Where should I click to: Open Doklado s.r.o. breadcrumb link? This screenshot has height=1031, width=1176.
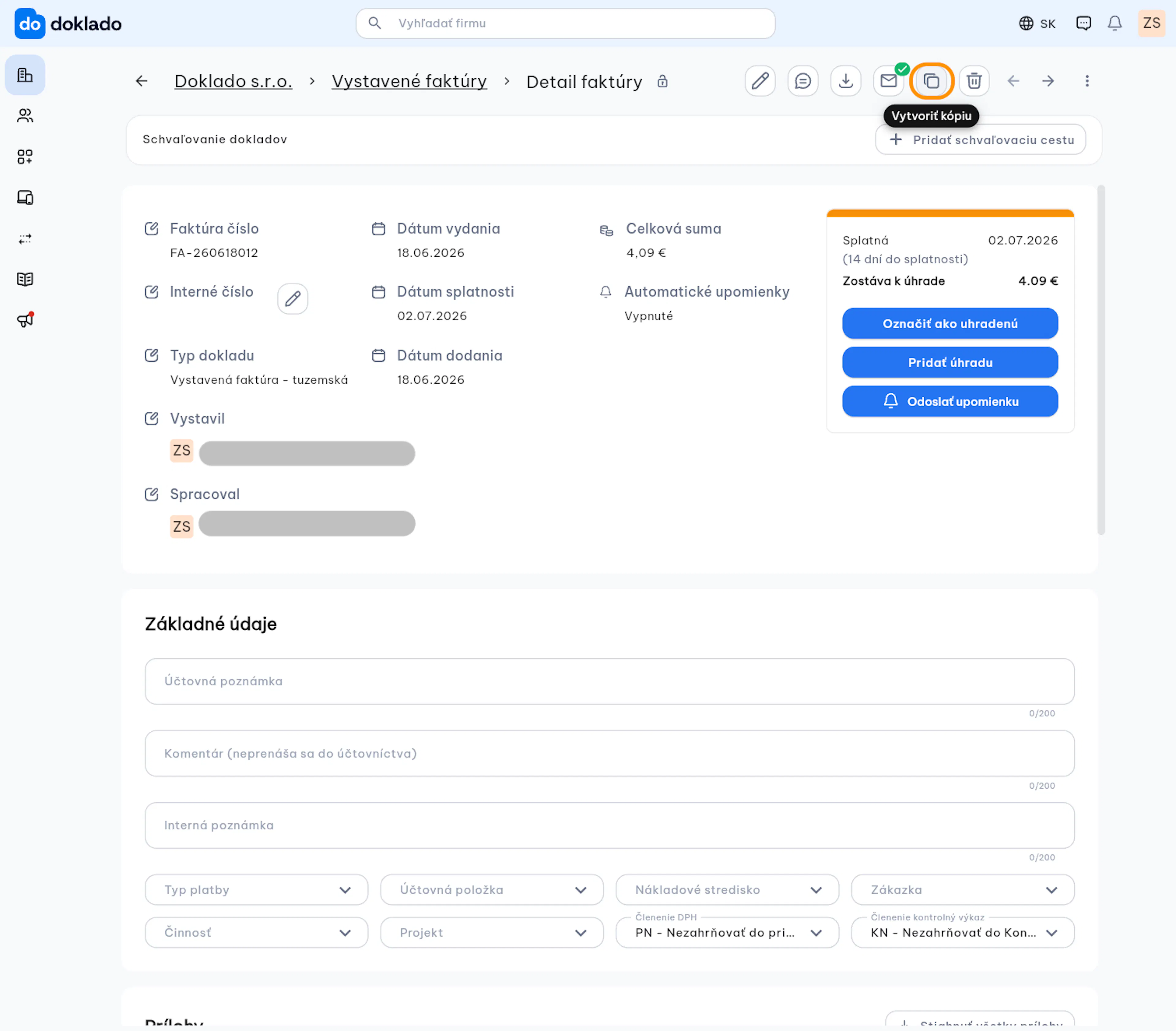point(233,81)
